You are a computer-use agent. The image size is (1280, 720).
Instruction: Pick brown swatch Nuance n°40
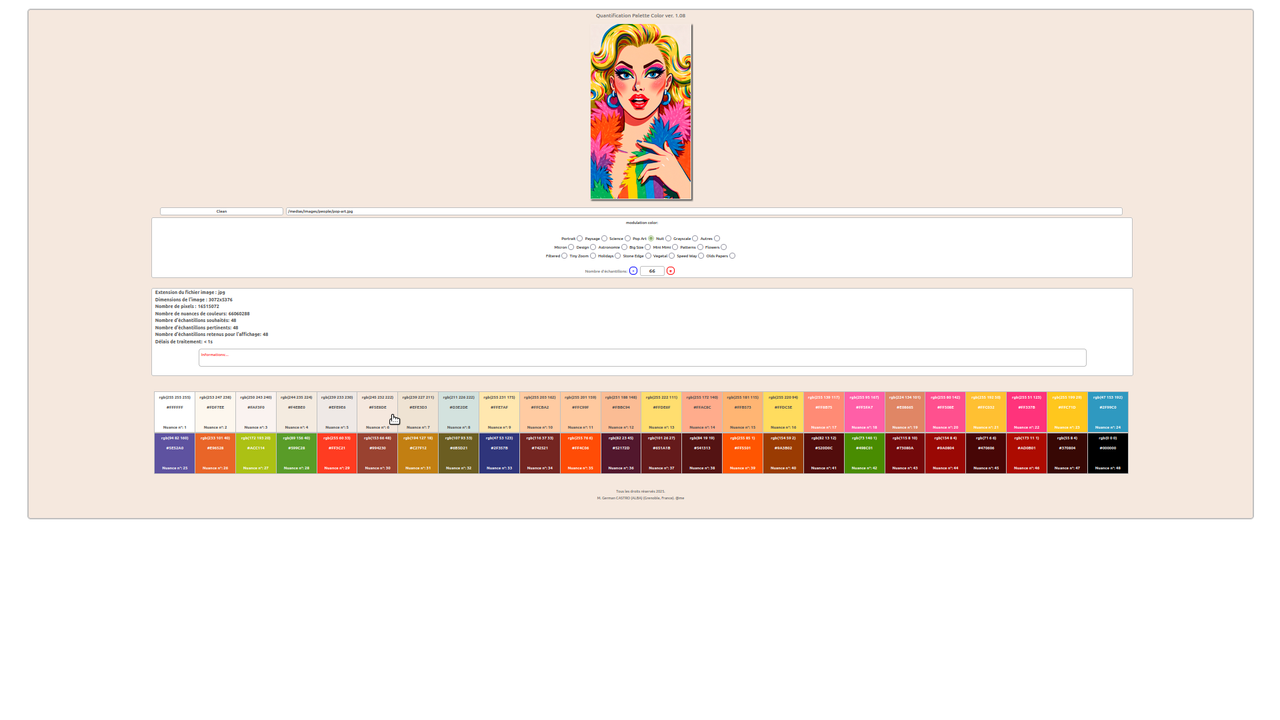coord(783,453)
